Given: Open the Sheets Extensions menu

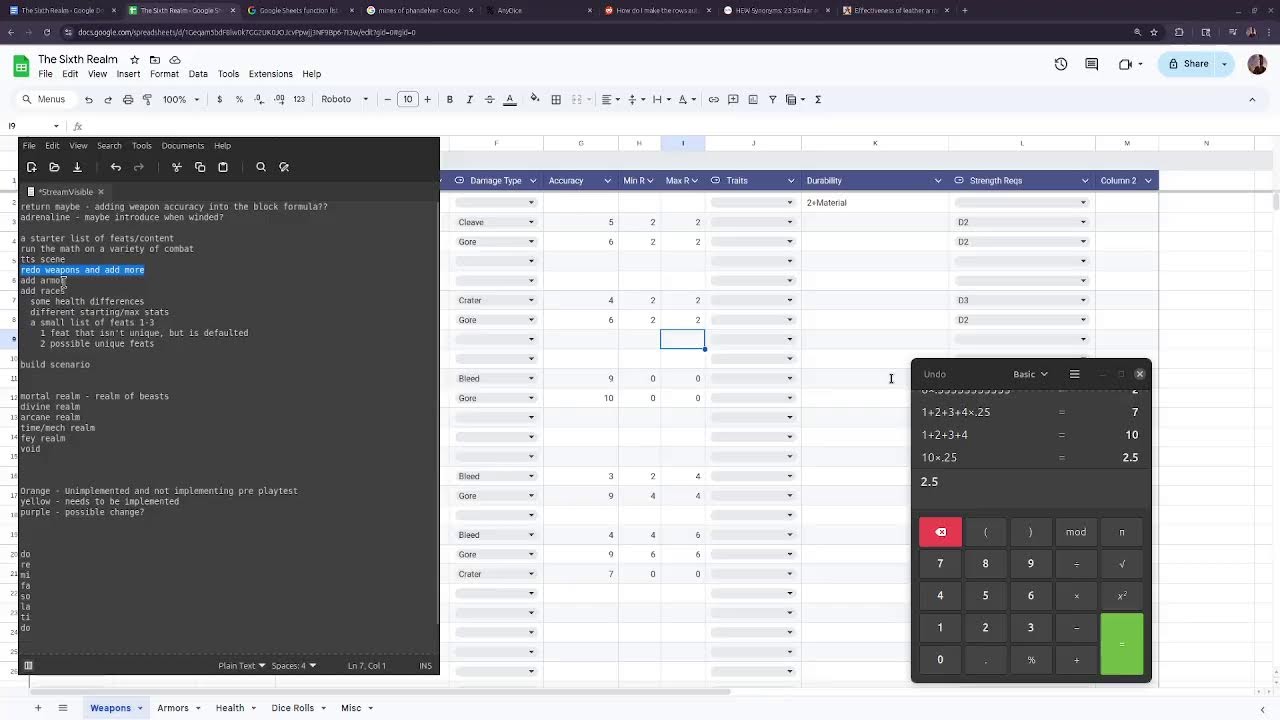Looking at the screenshot, I should tap(270, 74).
